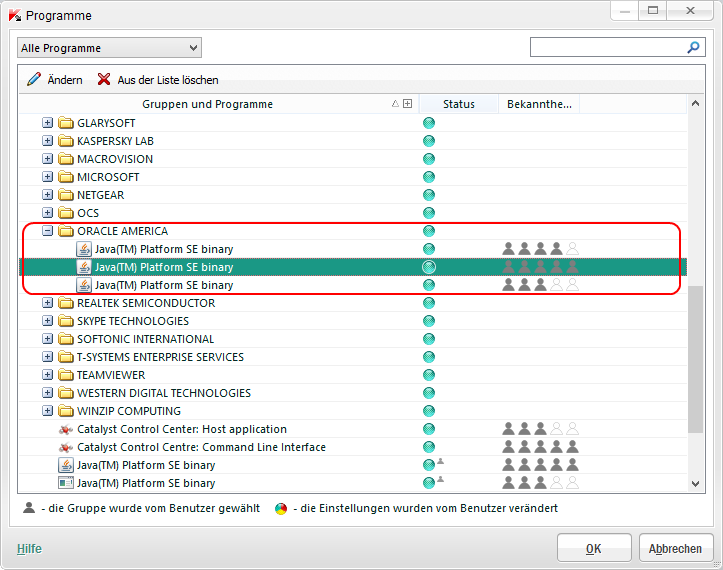Collapse the ORACLE AMERICA group
723x570 pixels.
coord(47,231)
